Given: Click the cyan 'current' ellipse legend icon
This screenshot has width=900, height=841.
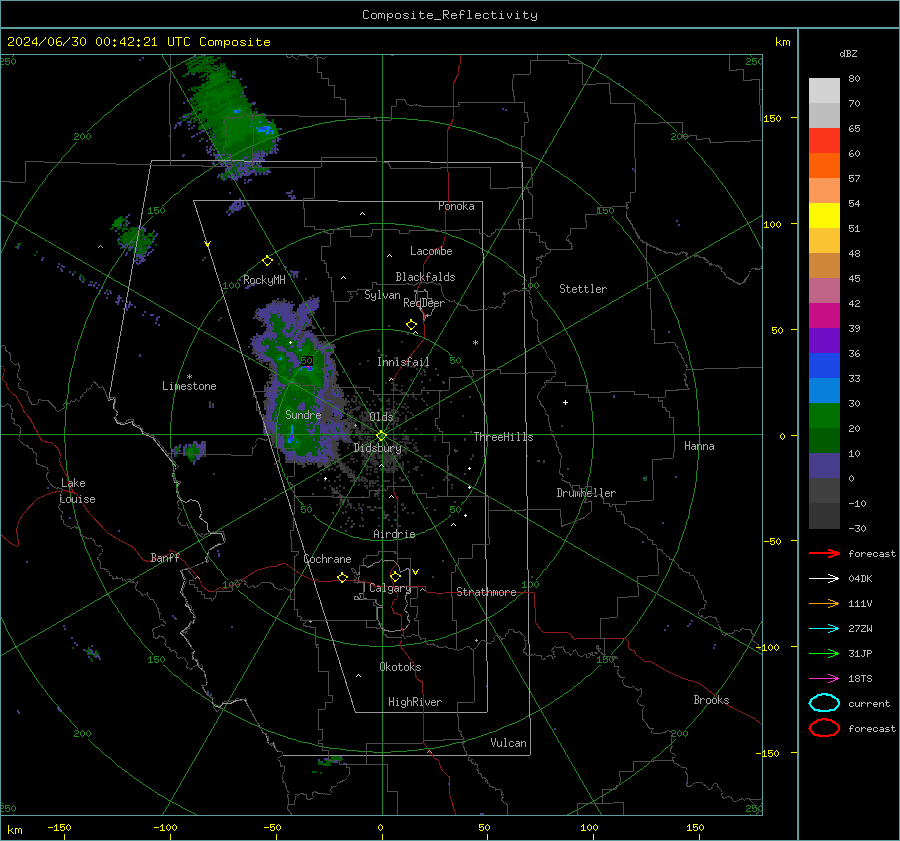Looking at the screenshot, I should point(824,703).
